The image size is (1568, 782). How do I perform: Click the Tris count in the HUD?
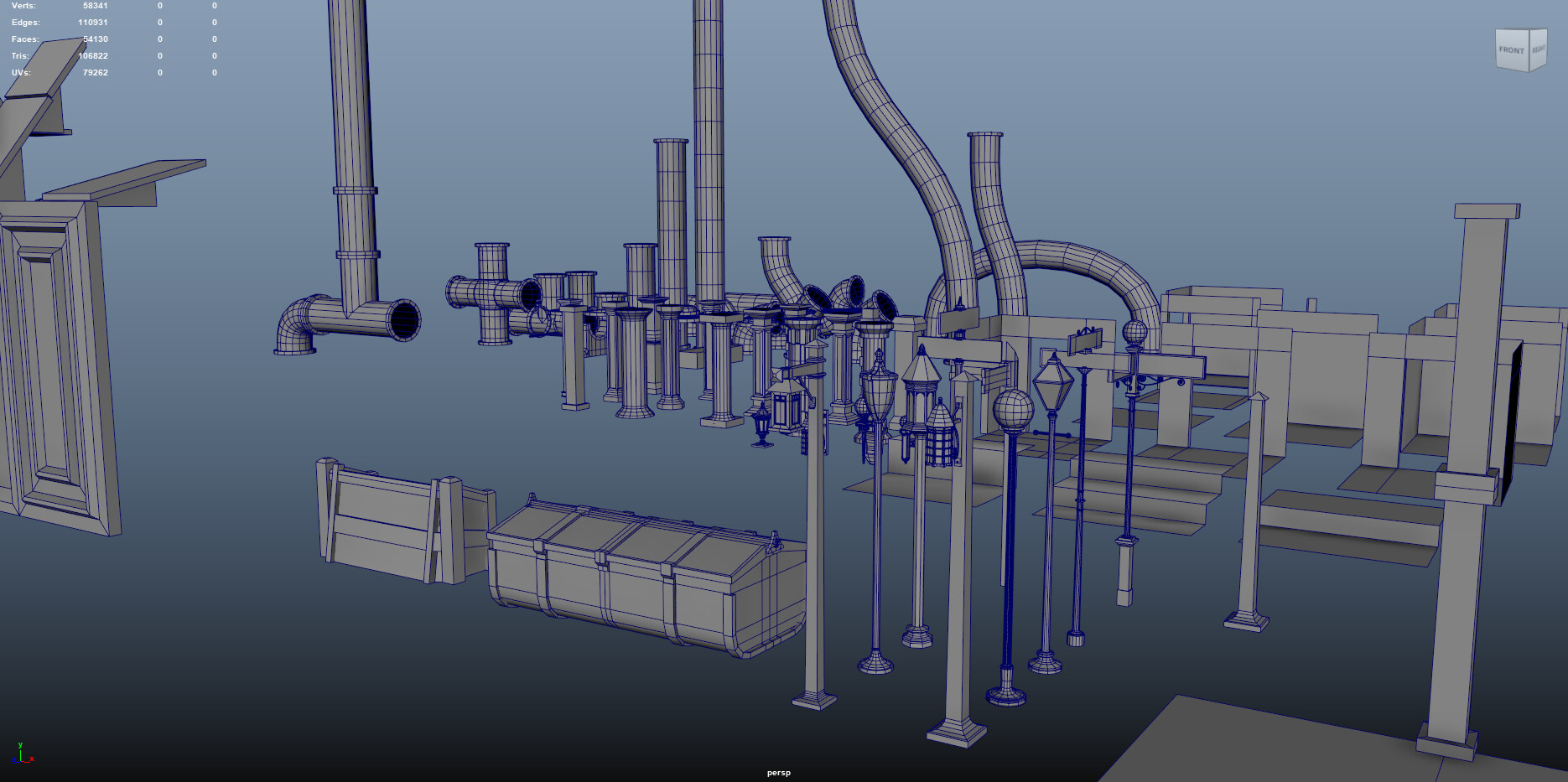tap(92, 55)
